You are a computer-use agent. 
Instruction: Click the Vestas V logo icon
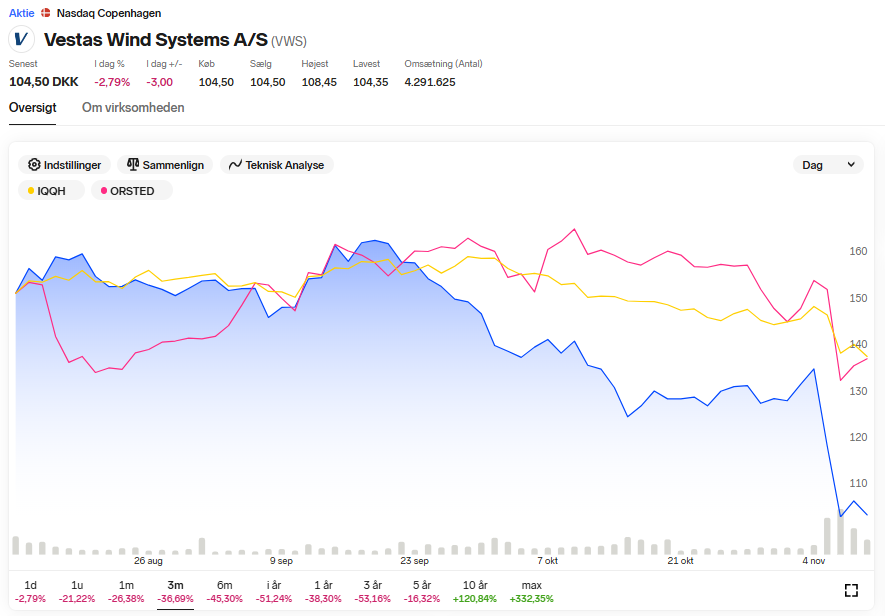[21, 39]
